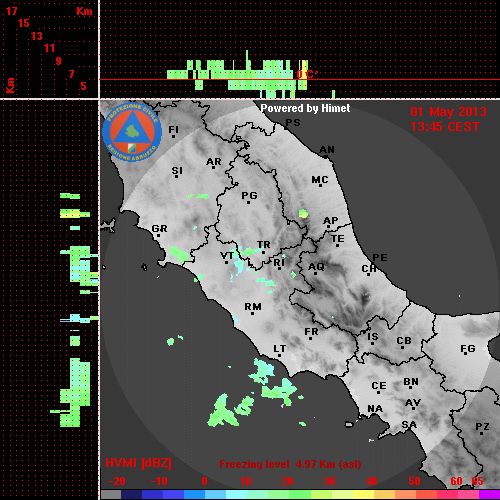Viewport: 500px width, 500px height.
Task: Click the 30 dBZ value on the legend
Action: tap(330, 481)
